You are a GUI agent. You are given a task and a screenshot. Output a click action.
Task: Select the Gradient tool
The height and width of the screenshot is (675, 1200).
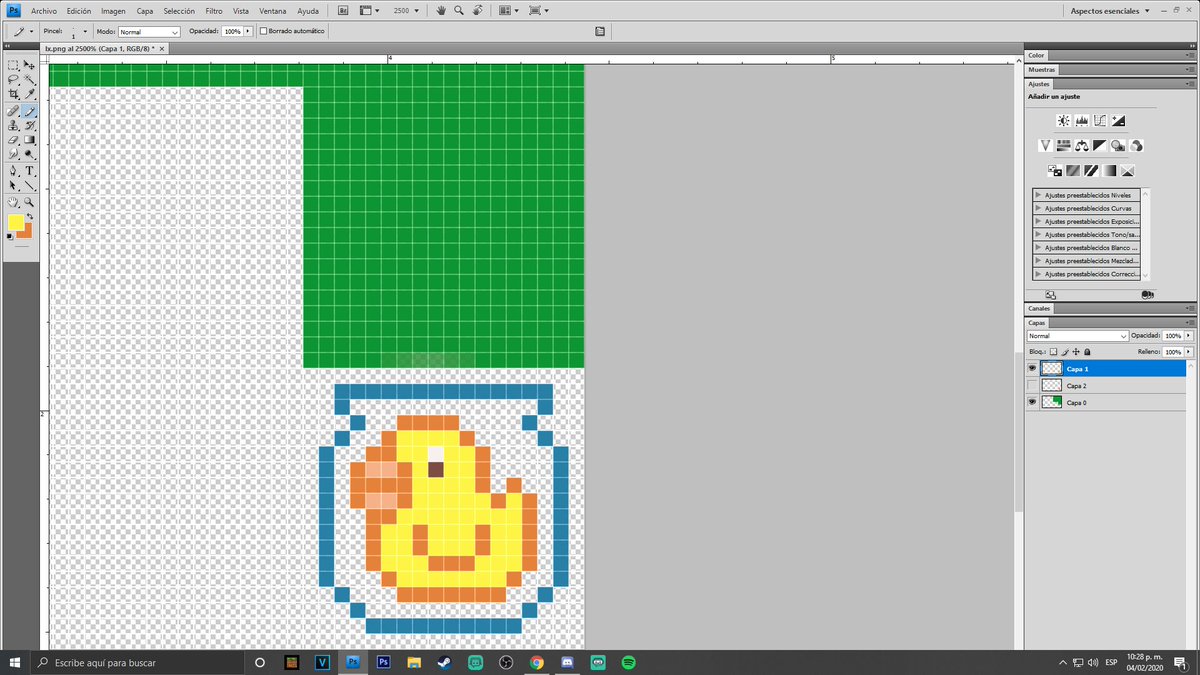click(29, 140)
